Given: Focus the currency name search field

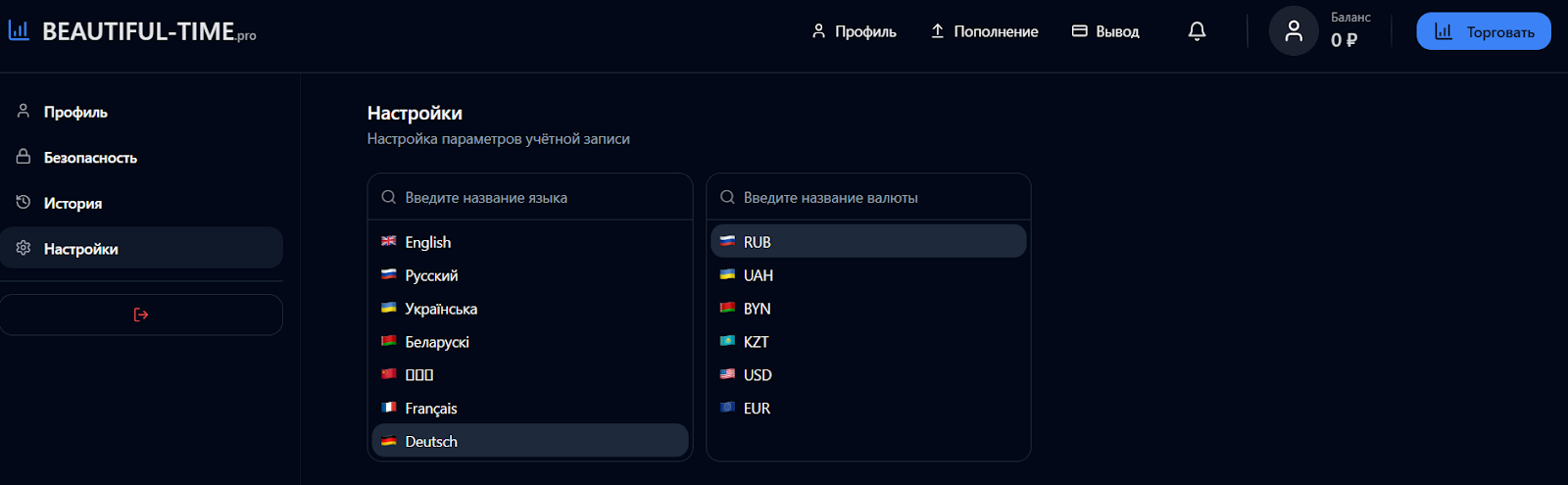Looking at the screenshot, I should (868, 197).
